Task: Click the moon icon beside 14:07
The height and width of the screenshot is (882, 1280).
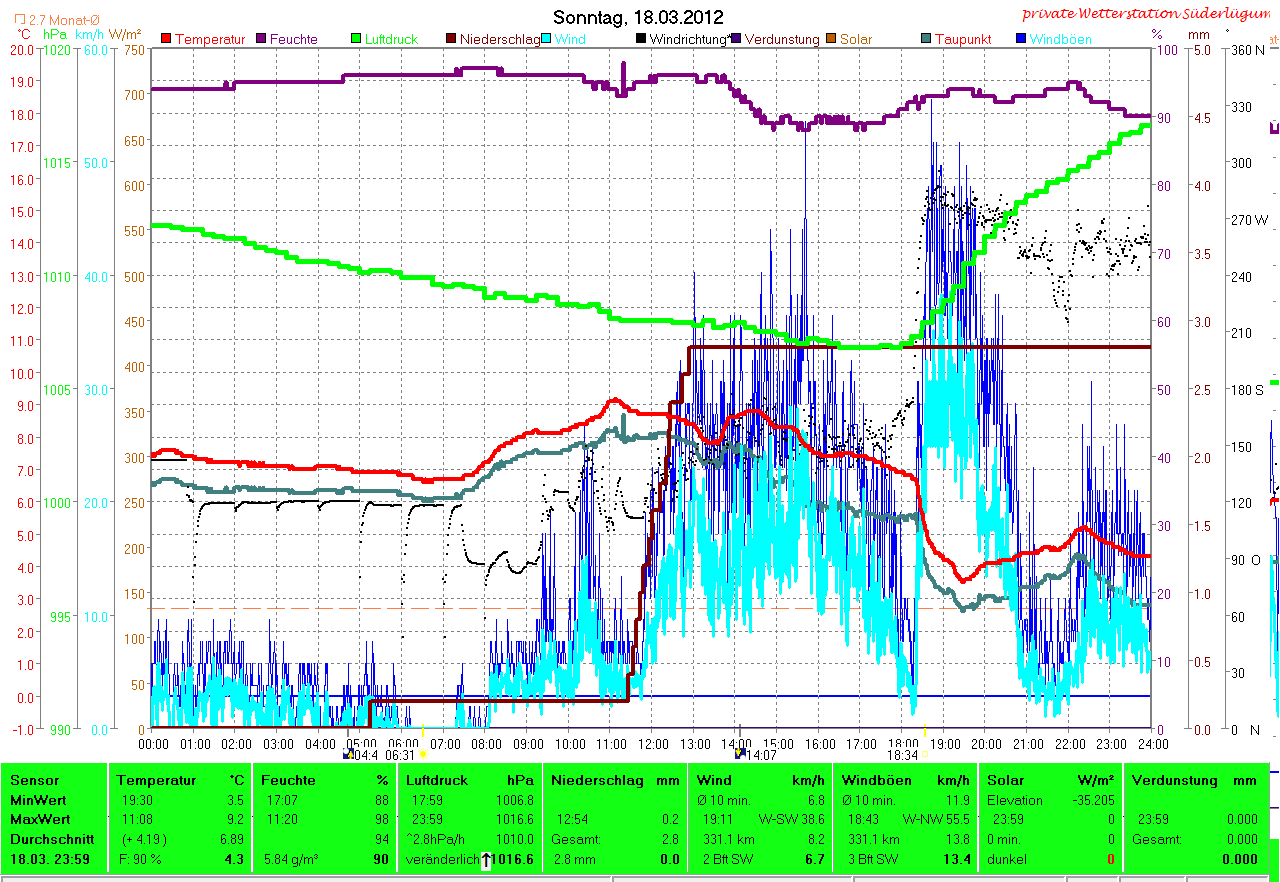Action: [x=739, y=755]
